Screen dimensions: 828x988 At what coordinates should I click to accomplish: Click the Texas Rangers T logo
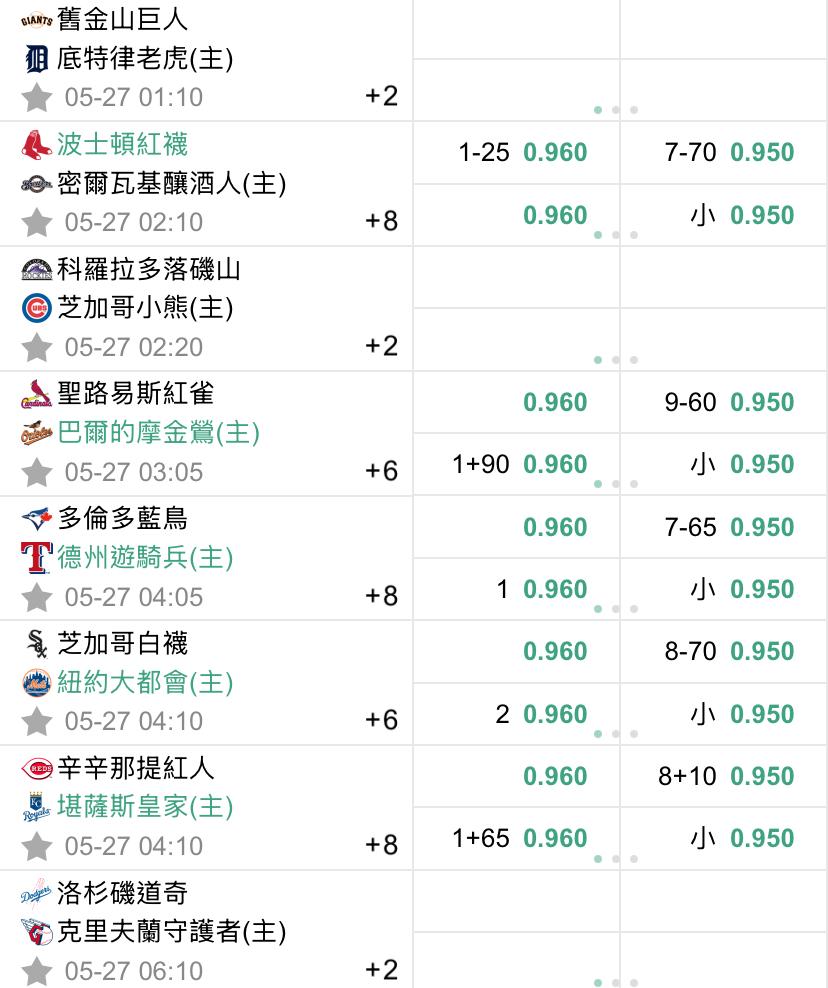coord(36,557)
